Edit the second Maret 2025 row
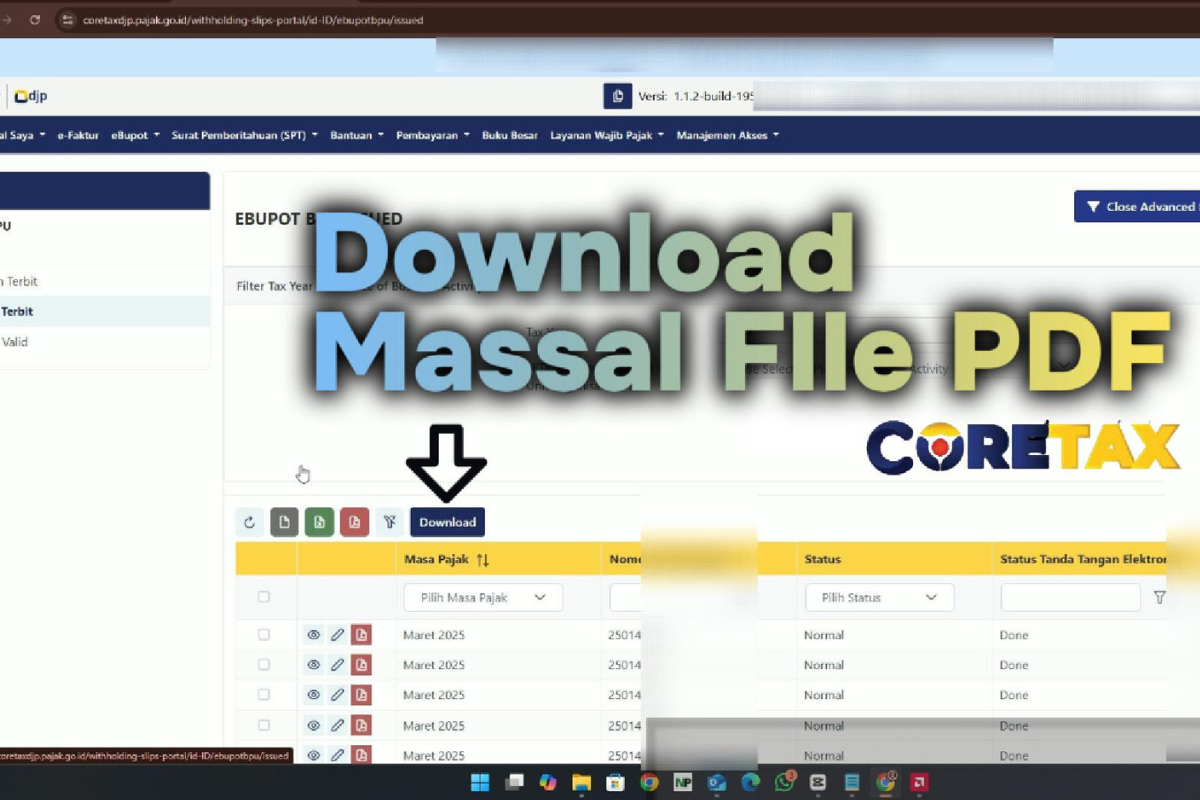The height and width of the screenshot is (800, 1200). click(x=338, y=664)
